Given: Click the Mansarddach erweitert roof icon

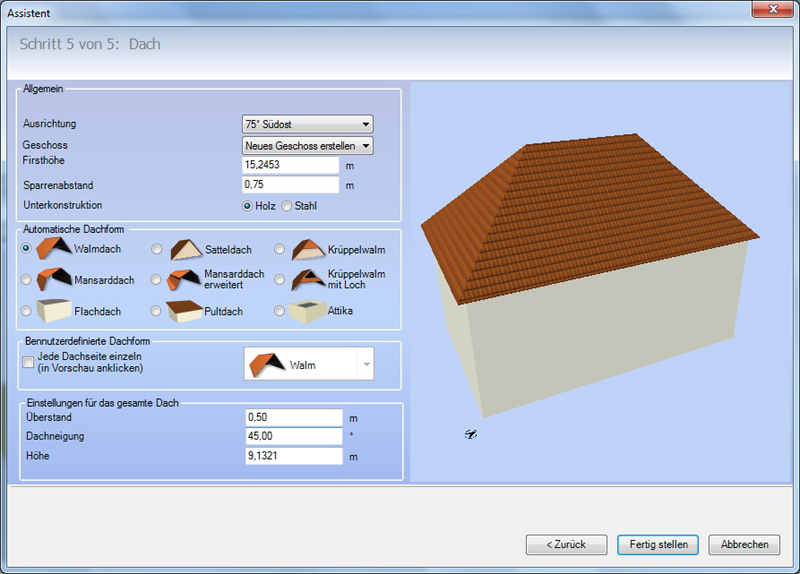Looking at the screenshot, I should pyautogui.click(x=184, y=280).
